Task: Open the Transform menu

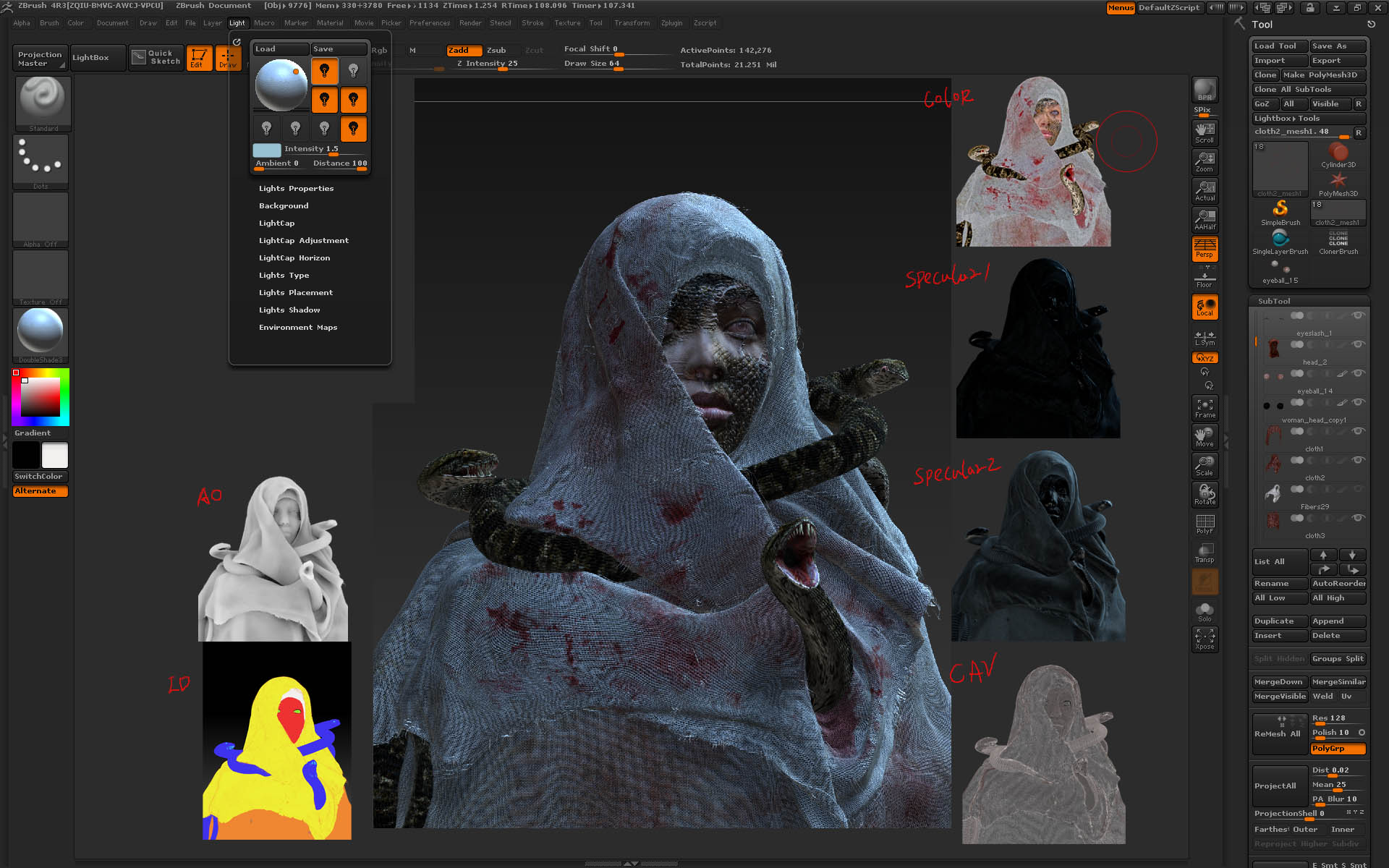Action: click(632, 23)
